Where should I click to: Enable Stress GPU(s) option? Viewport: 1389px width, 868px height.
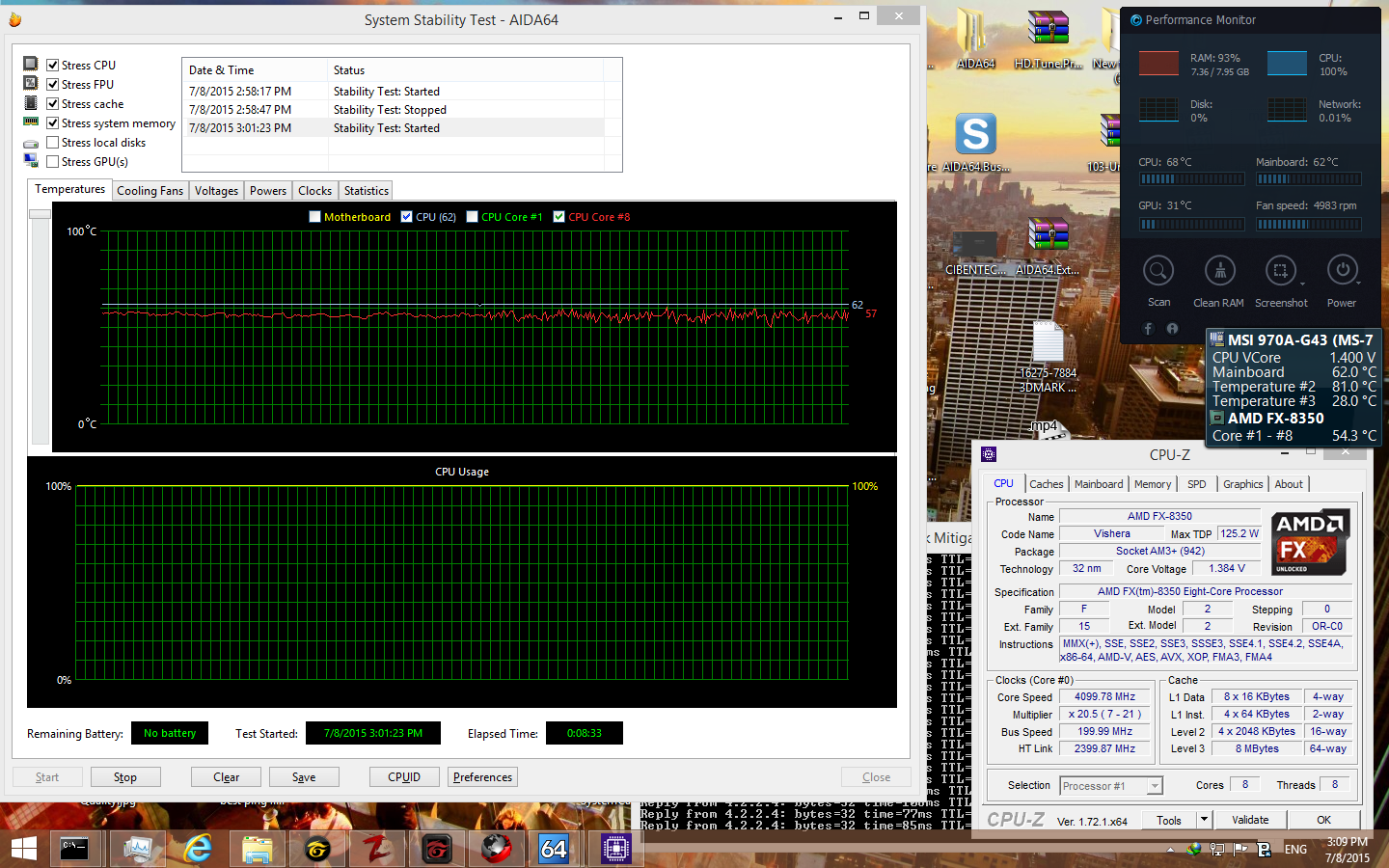point(53,161)
